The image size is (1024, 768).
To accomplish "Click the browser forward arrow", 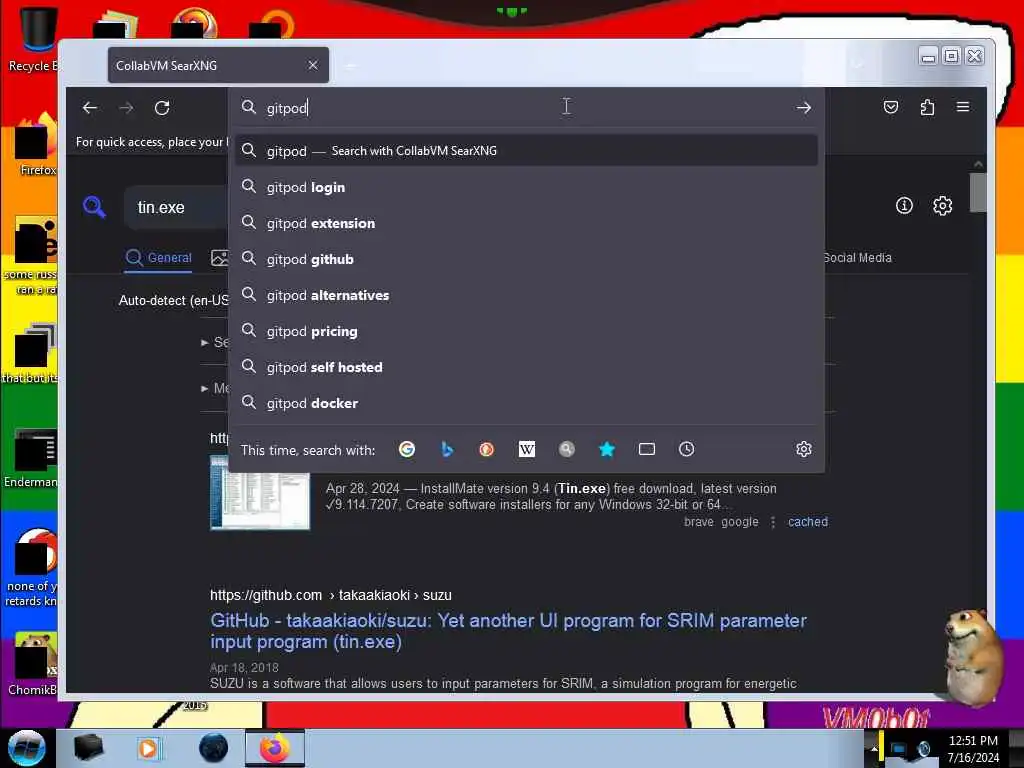I will (x=126, y=108).
